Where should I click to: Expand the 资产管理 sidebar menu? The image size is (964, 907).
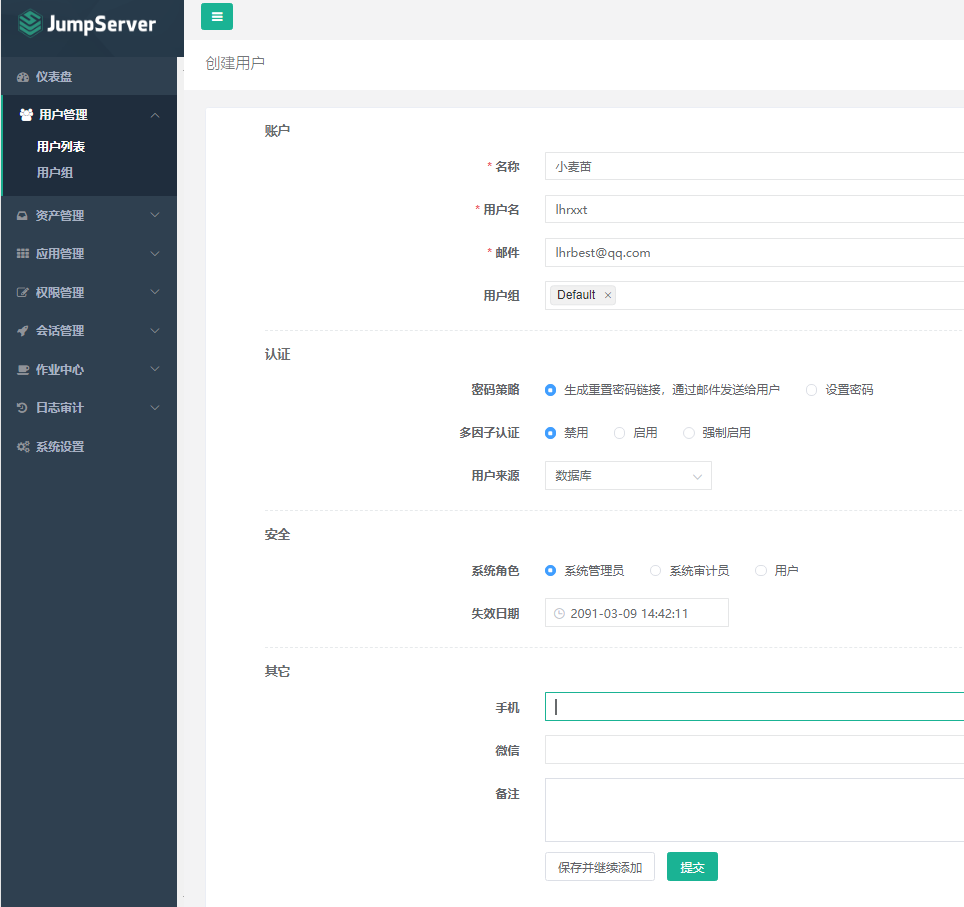pyautogui.click(x=88, y=215)
